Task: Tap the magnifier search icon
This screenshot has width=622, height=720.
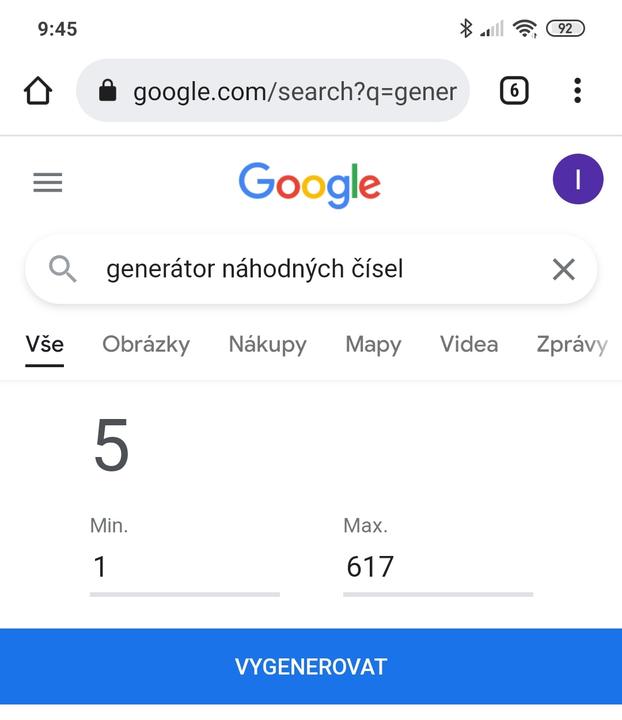Action: point(63,269)
